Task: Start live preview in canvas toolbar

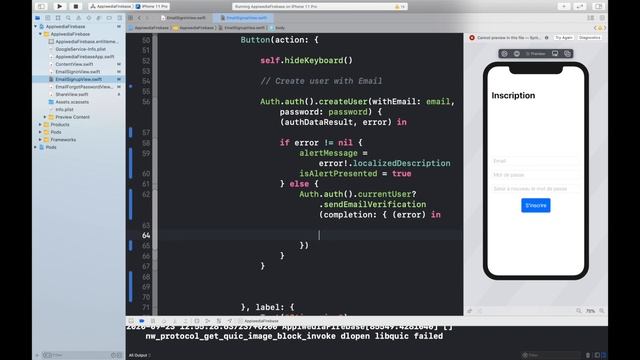Action: [504, 53]
